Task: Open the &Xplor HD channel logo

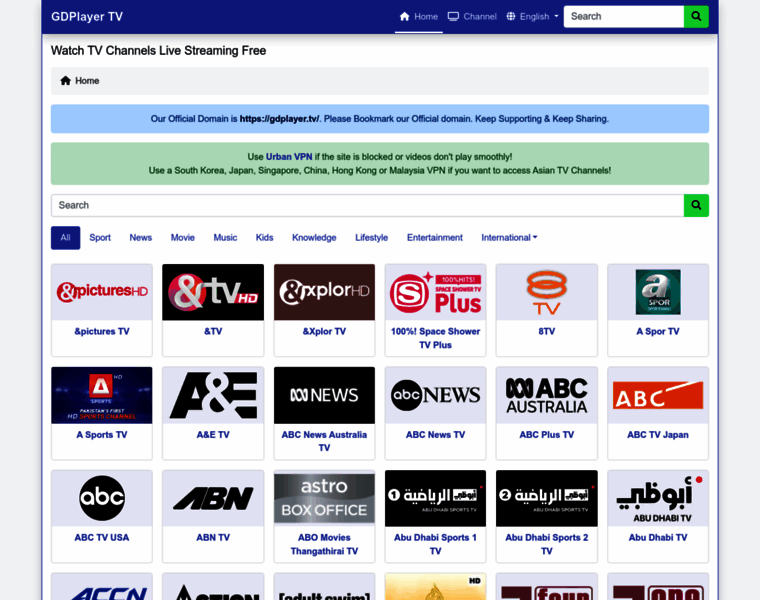Action: click(324, 292)
